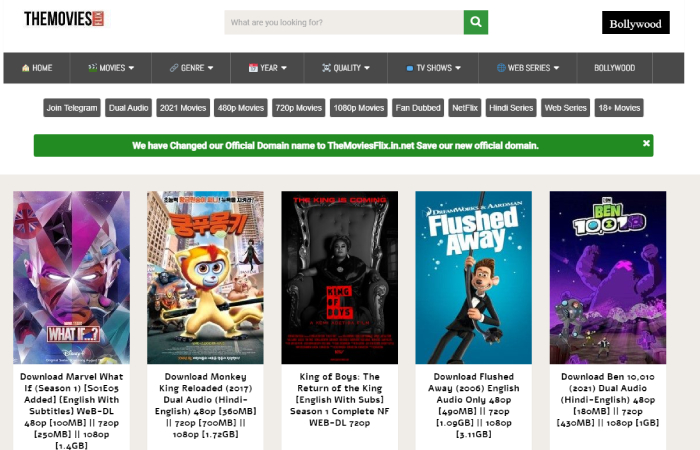Open the TV Shows menu label

point(434,68)
